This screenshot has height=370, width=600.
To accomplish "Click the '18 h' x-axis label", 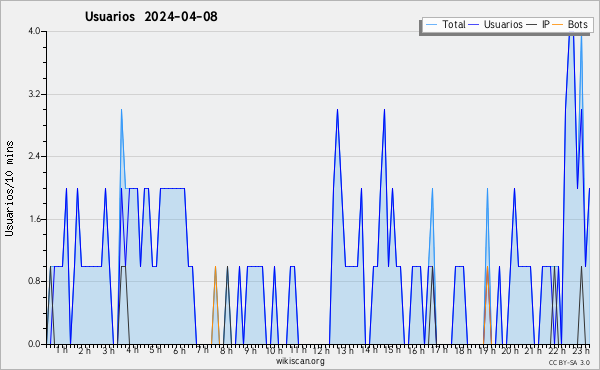I will (x=463, y=350).
